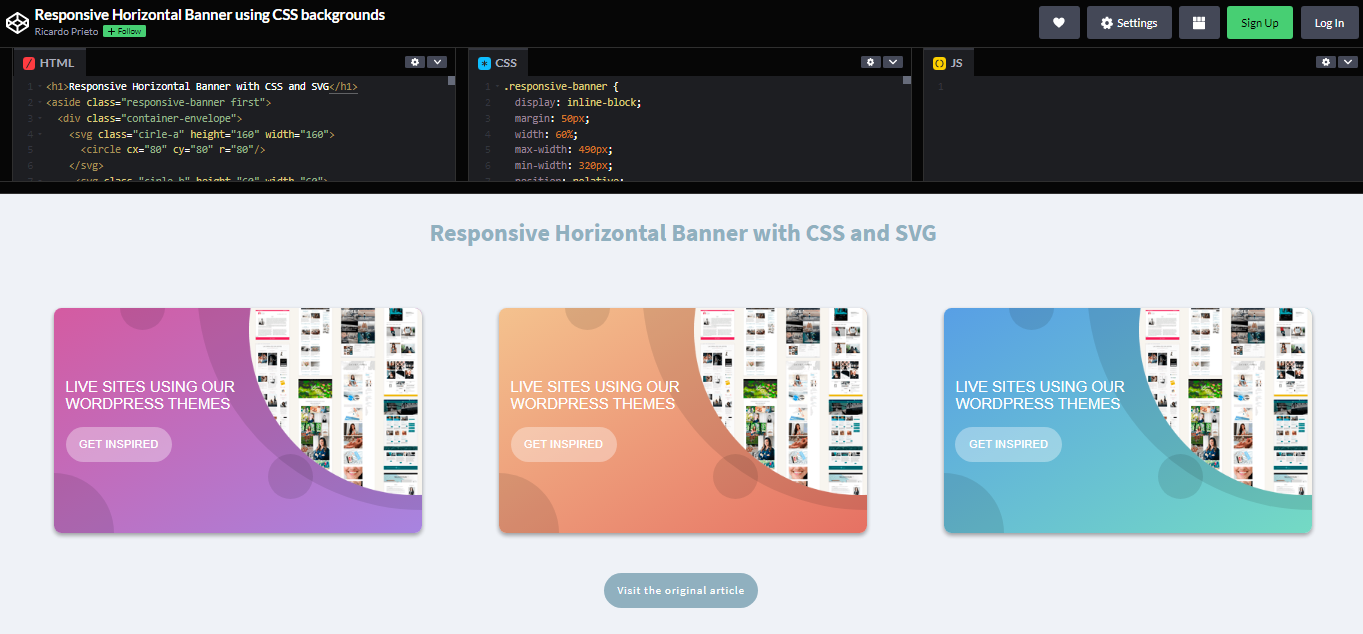This screenshot has width=1363, height=634.
Task: Expand the CSS panel dropdown chevron
Action: tap(892, 61)
